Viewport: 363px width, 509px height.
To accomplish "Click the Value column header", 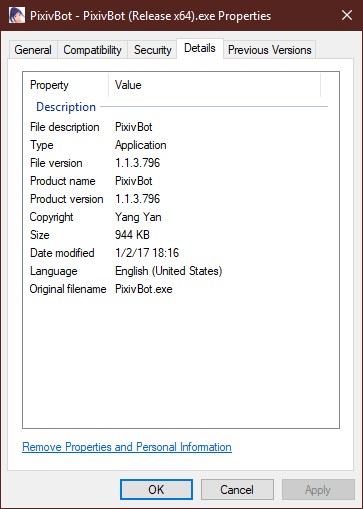I will (215, 85).
